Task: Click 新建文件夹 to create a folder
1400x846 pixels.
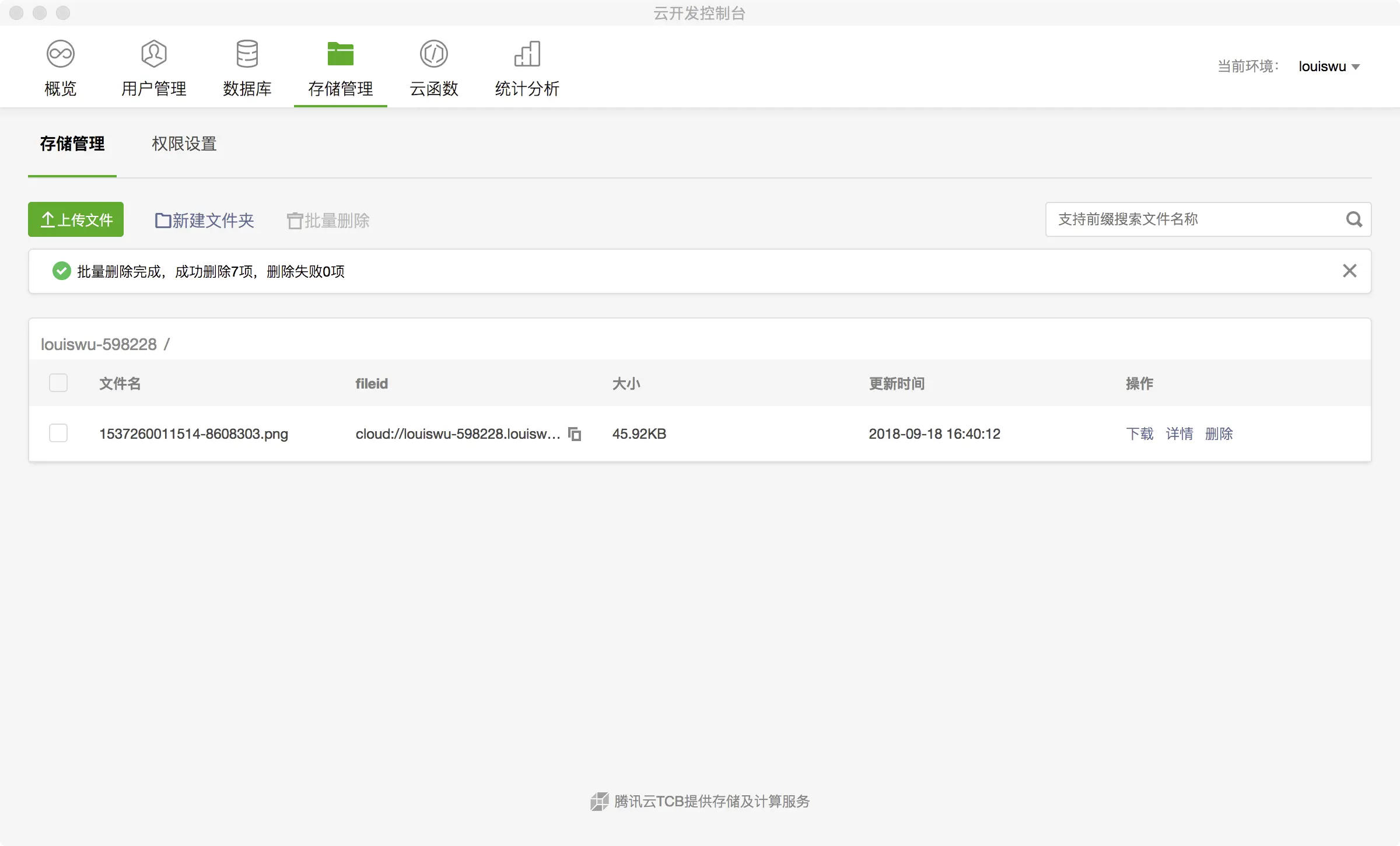Action: click(x=205, y=221)
